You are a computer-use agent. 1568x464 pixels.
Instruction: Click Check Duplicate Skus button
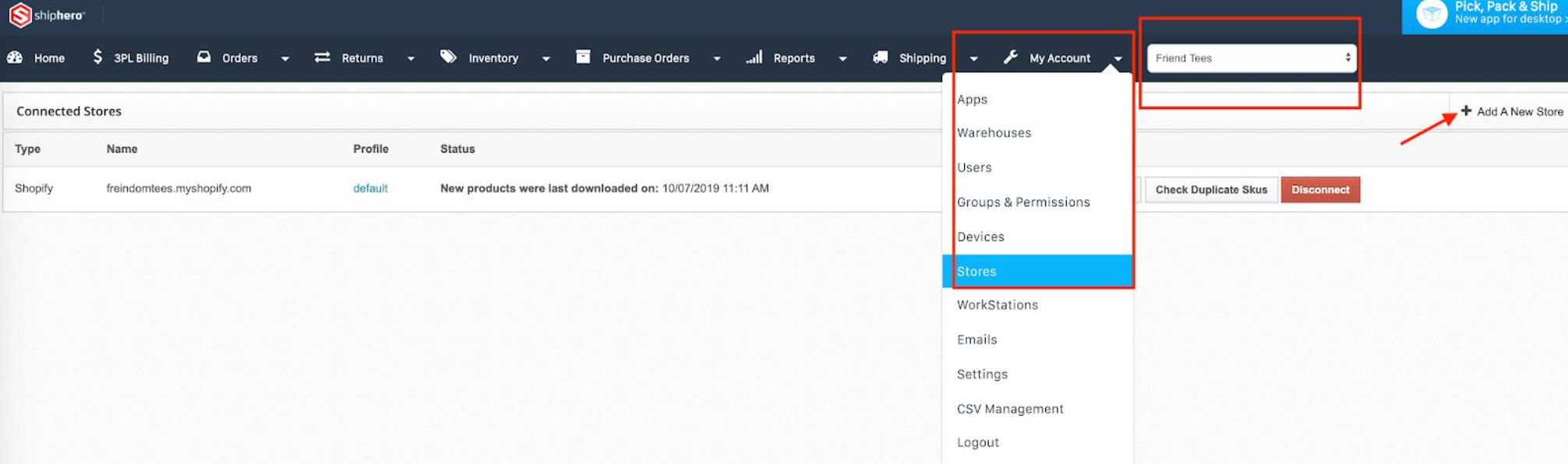[x=1211, y=190]
